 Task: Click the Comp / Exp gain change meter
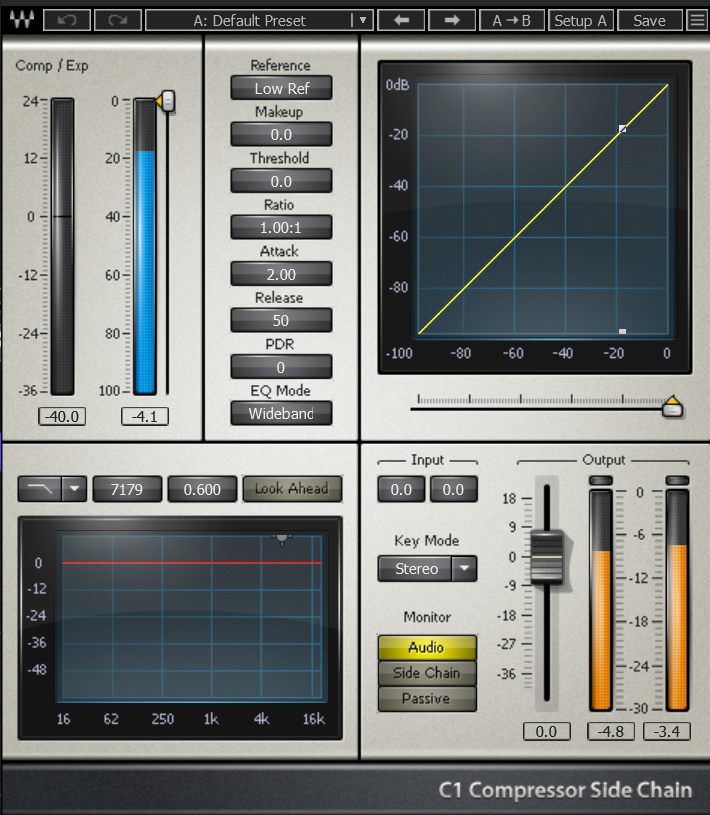coord(62,246)
